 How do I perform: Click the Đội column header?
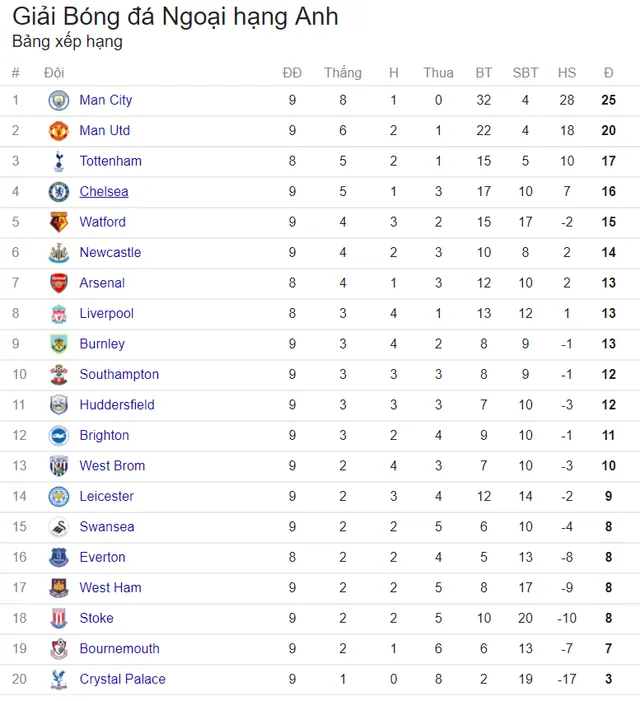pos(54,72)
